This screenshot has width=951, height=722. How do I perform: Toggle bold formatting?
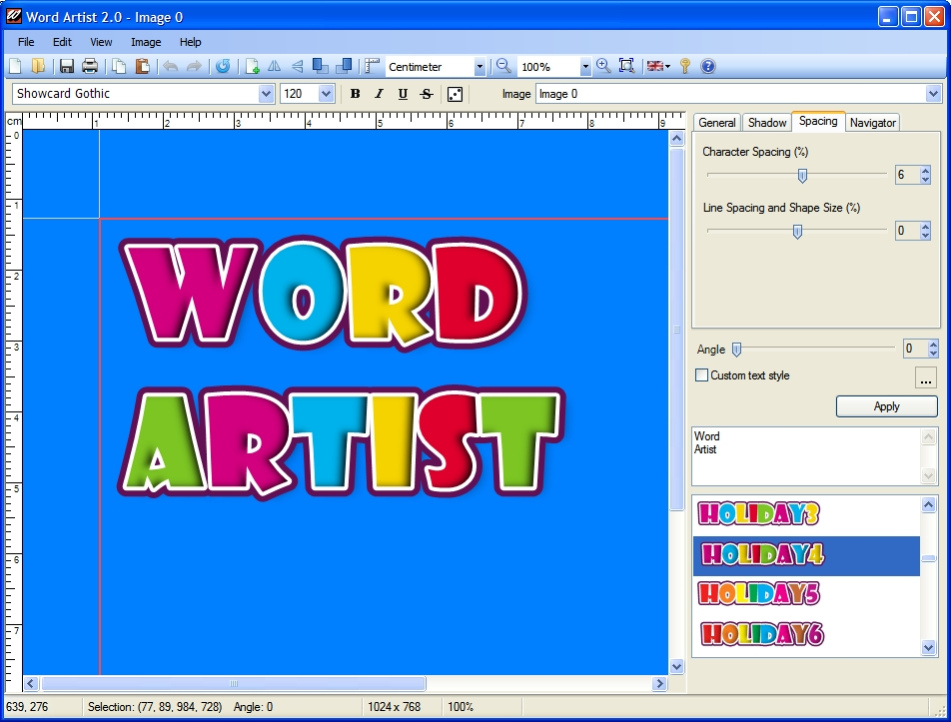pos(355,94)
